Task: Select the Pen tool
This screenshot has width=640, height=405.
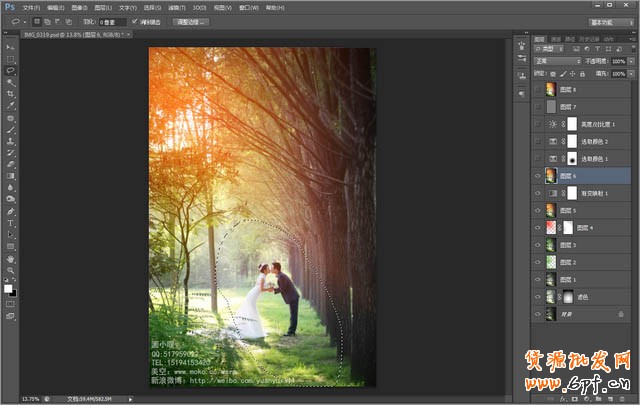Action: tap(10, 211)
